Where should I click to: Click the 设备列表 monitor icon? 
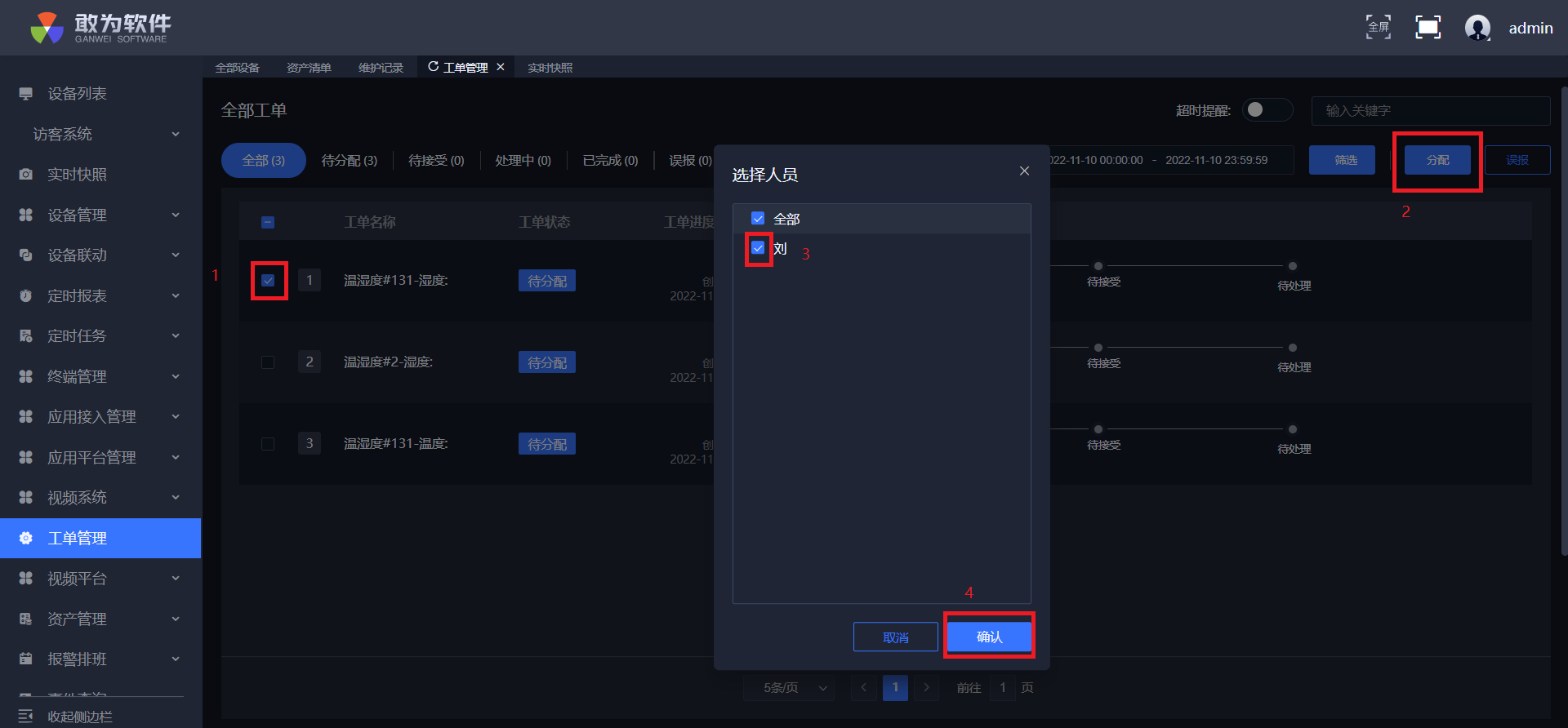click(x=26, y=94)
